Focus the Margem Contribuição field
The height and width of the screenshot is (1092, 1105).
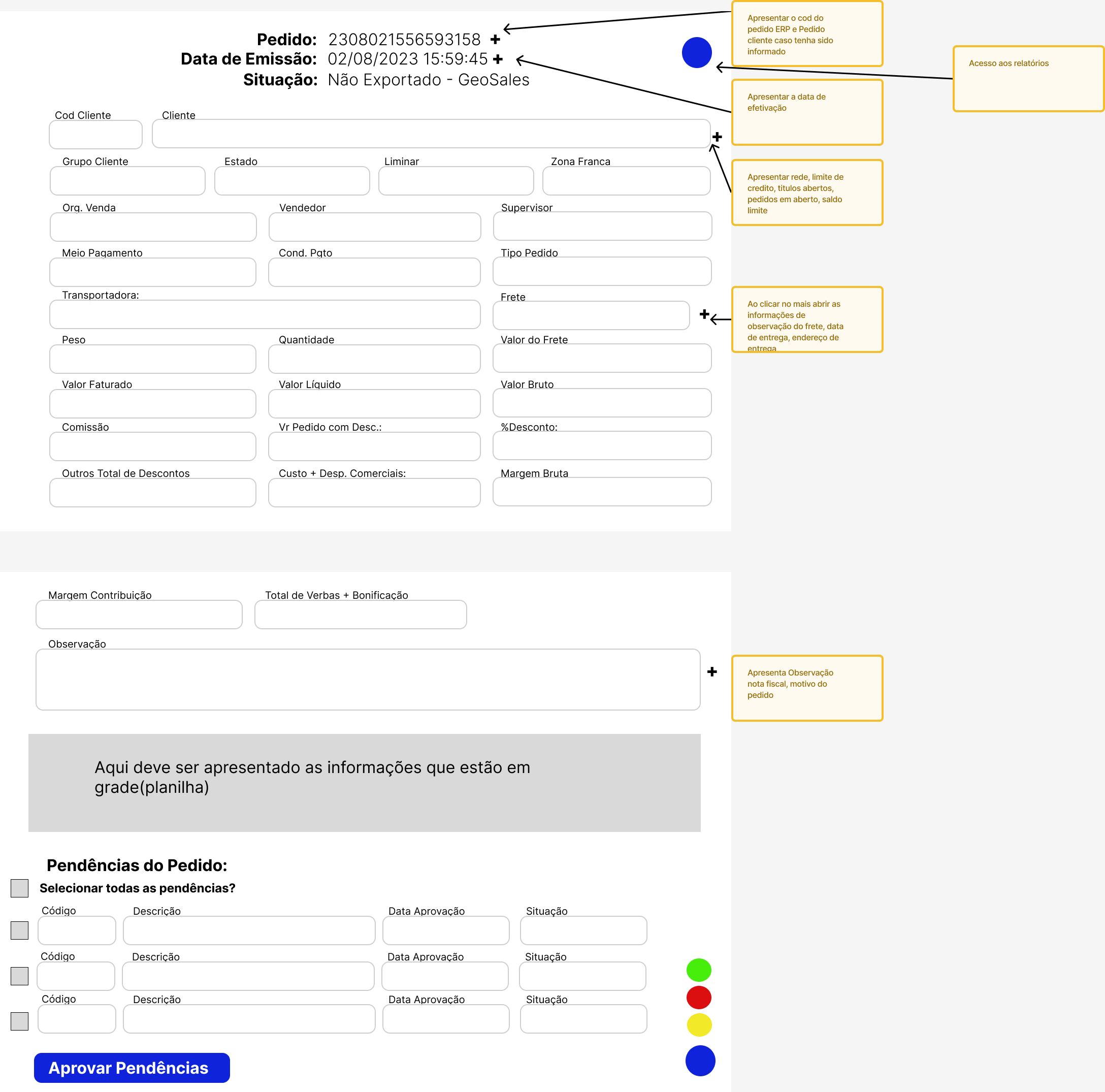(x=139, y=615)
